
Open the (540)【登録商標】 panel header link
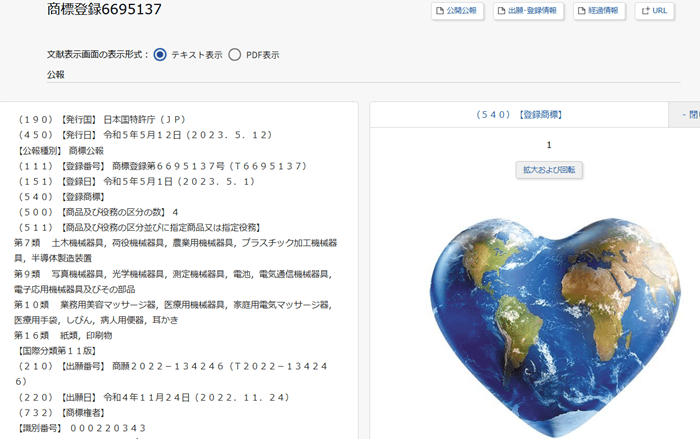(519, 115)
